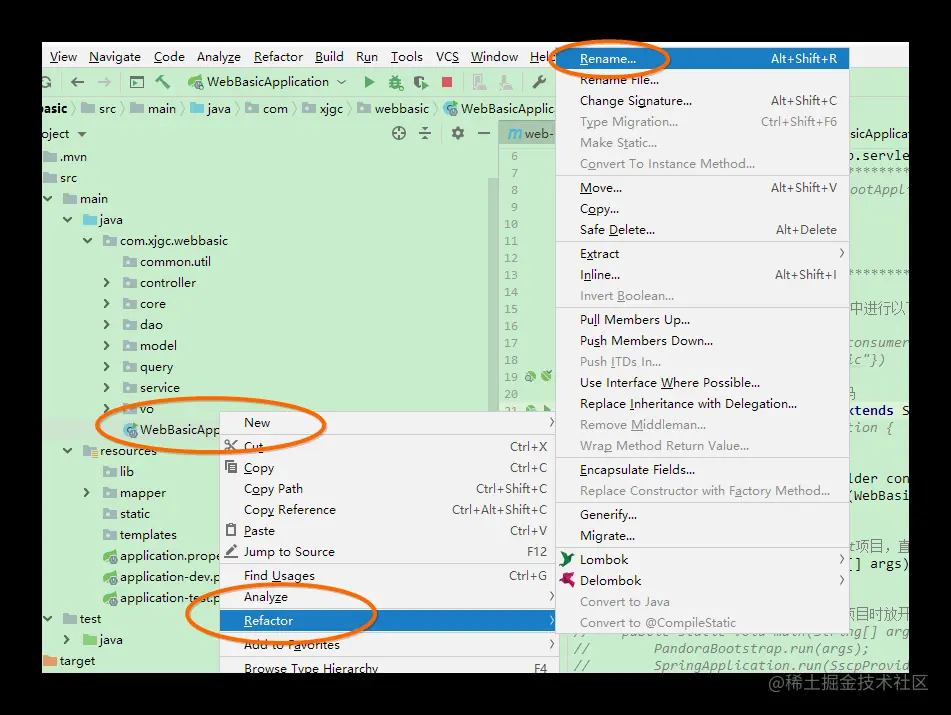Open the Code menu in menu bar

tap(169, 57)
